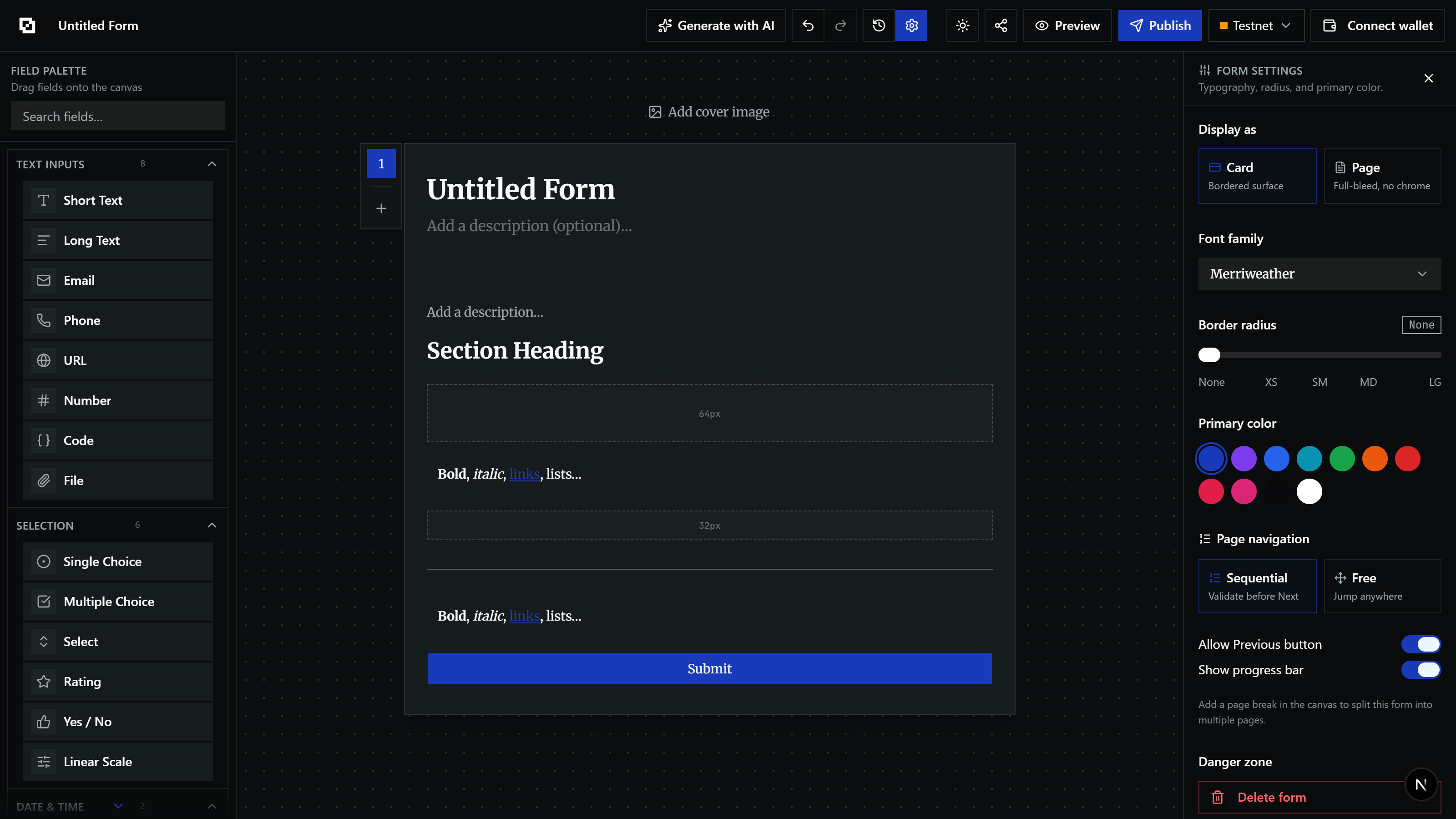
Task: Publish the form
Action: coord(1160,25)
